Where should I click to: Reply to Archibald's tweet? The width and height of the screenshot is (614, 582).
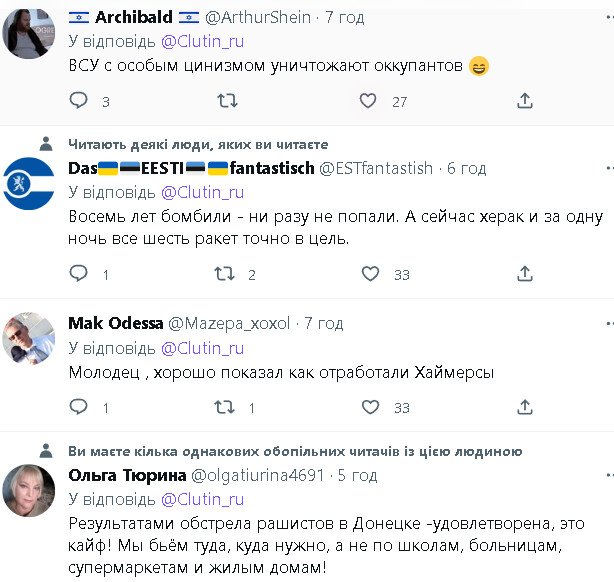79,101
